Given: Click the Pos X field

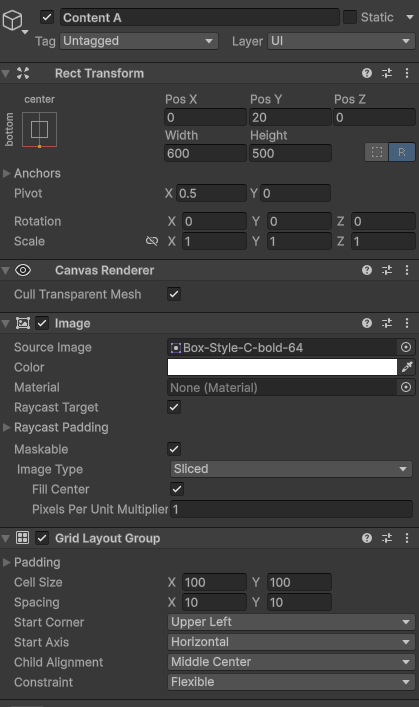Looking at the screenshot, I should (x=205, y=117).
